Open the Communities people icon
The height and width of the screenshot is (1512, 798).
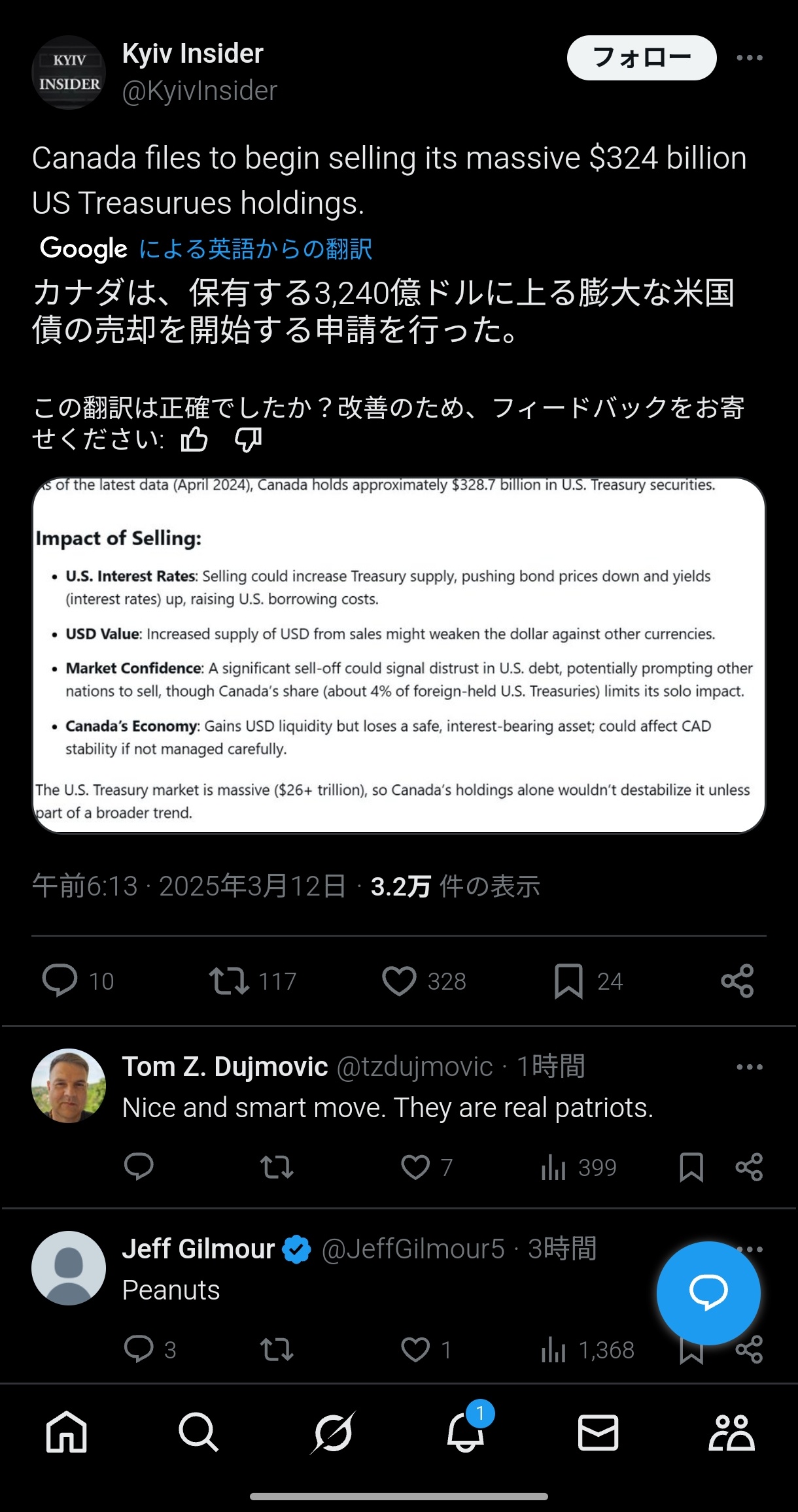click(x=731, y=1432)
